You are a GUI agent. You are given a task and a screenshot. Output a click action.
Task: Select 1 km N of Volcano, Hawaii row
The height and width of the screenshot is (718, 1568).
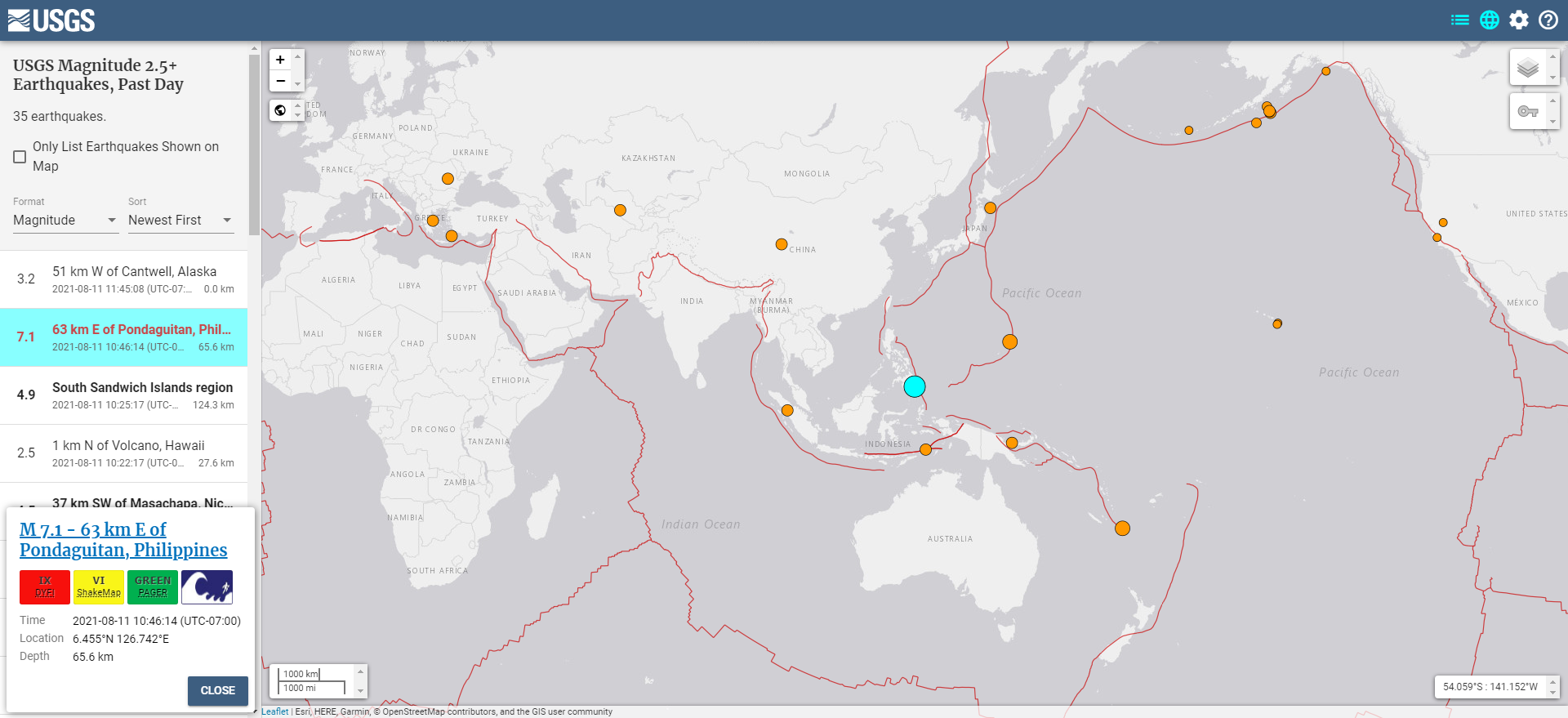tap(123, 453)
